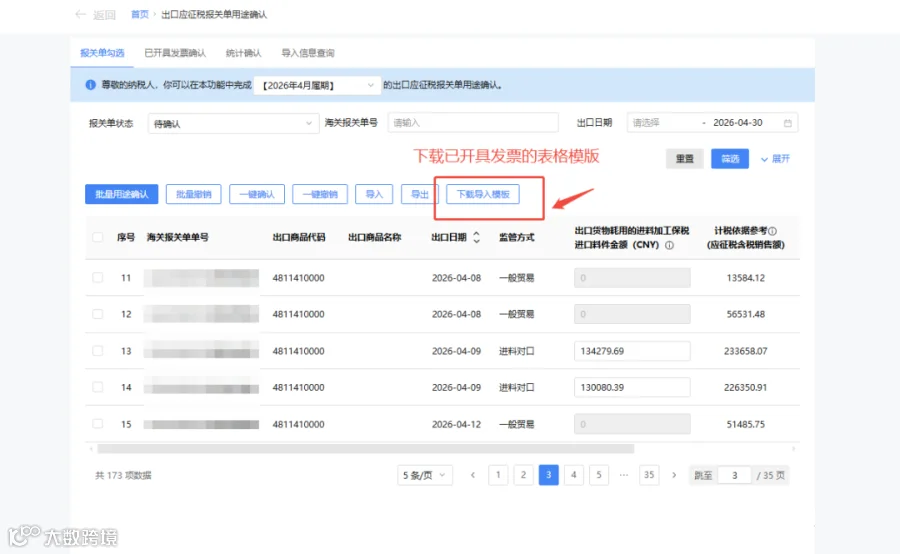900x554 pixels.
Task: Click the pagination ellipsis to jump pages
Action: pyautogui.click(x=624, y=475)
